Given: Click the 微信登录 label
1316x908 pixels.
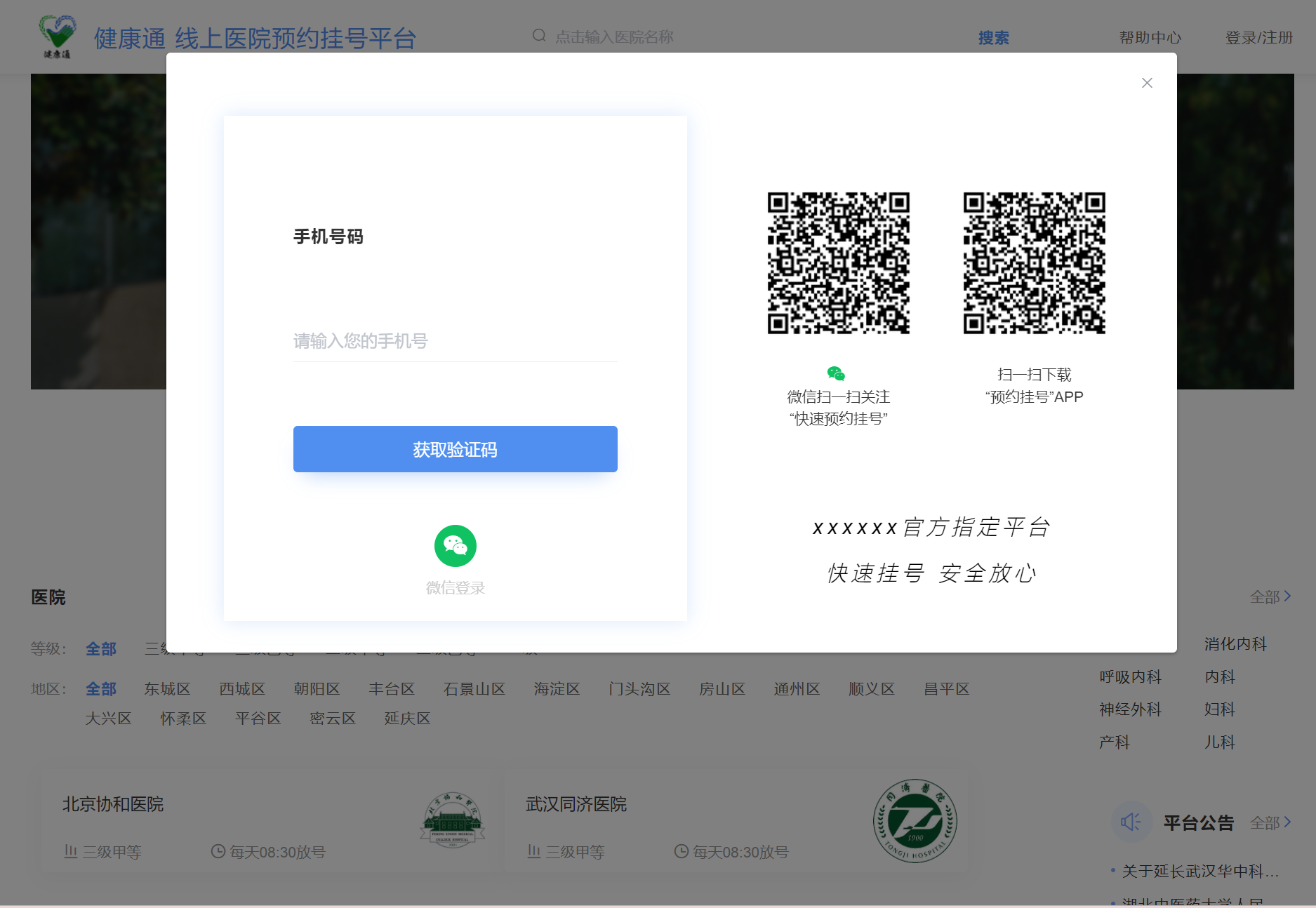Looking at the screenshot, I should pyautogui.click(x=456, y=588).
